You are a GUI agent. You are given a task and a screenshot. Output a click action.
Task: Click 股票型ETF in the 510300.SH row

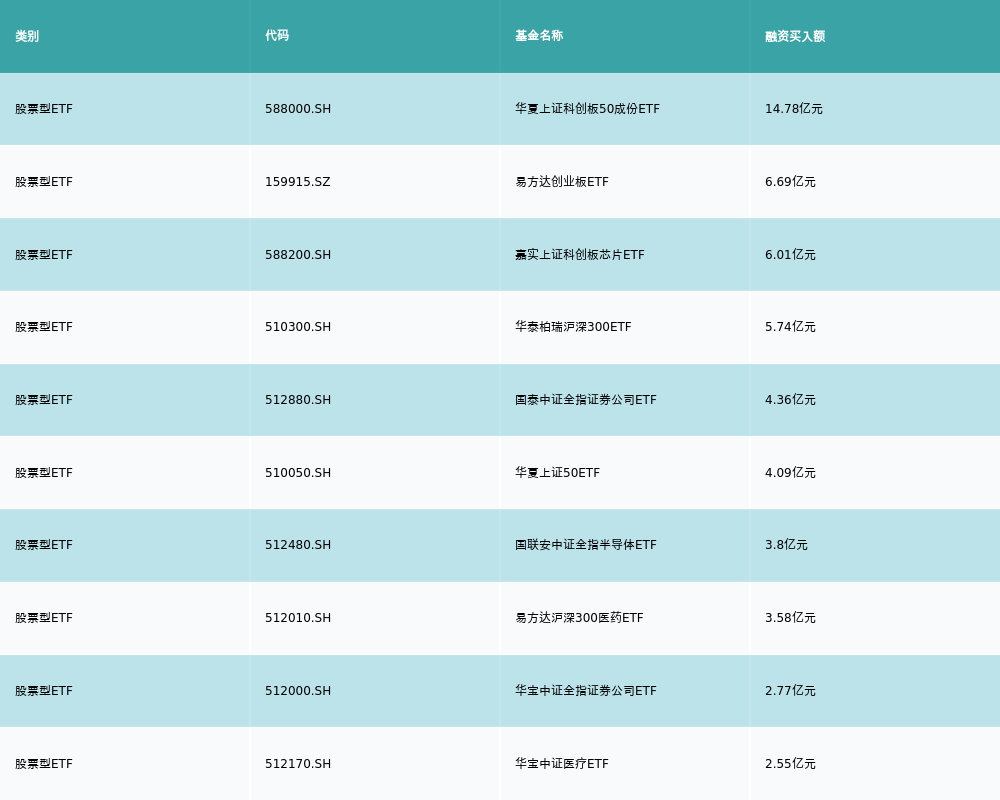click(x=44, y=327)
